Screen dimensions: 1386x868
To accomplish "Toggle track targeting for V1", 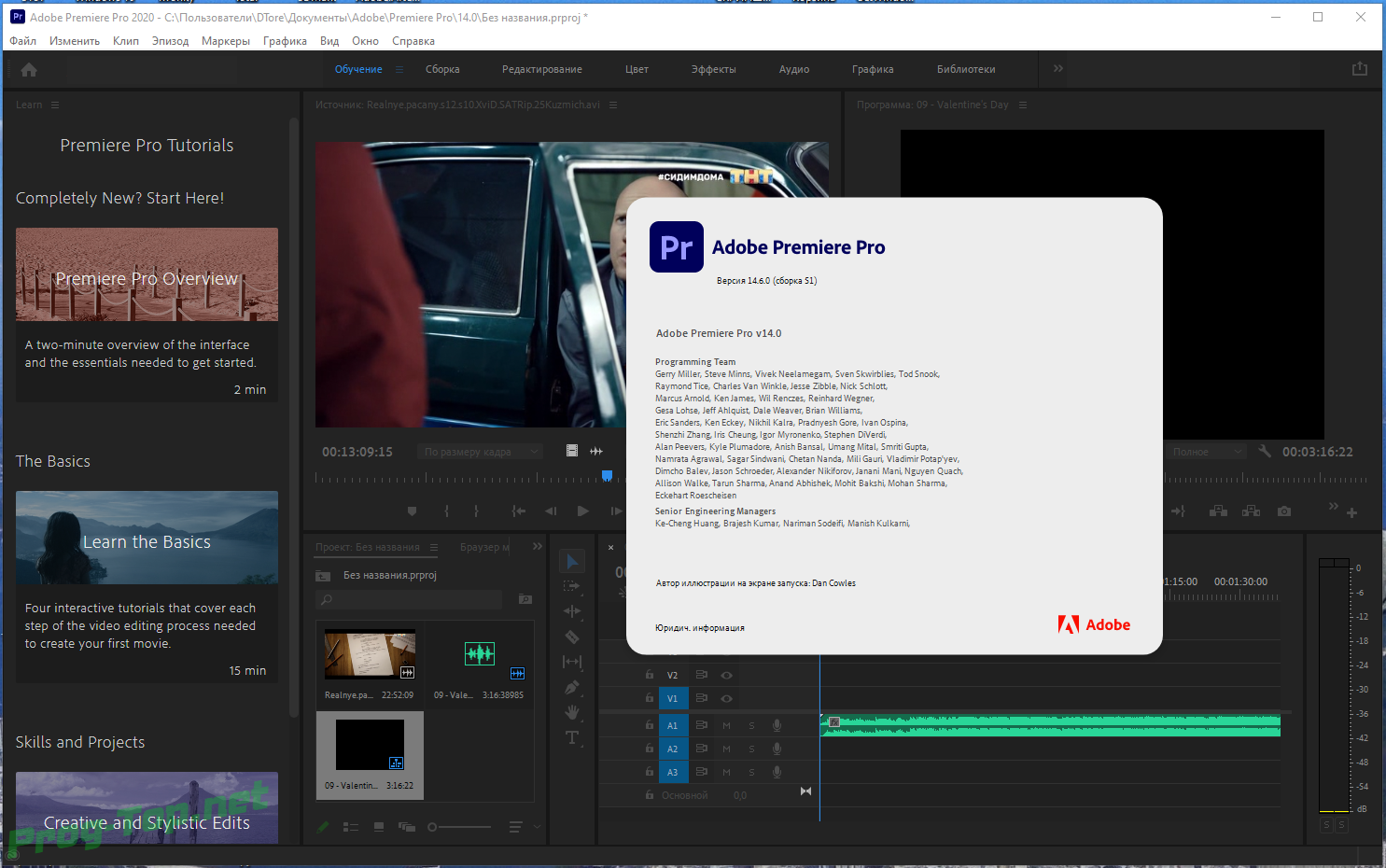I will pos(672,698).
